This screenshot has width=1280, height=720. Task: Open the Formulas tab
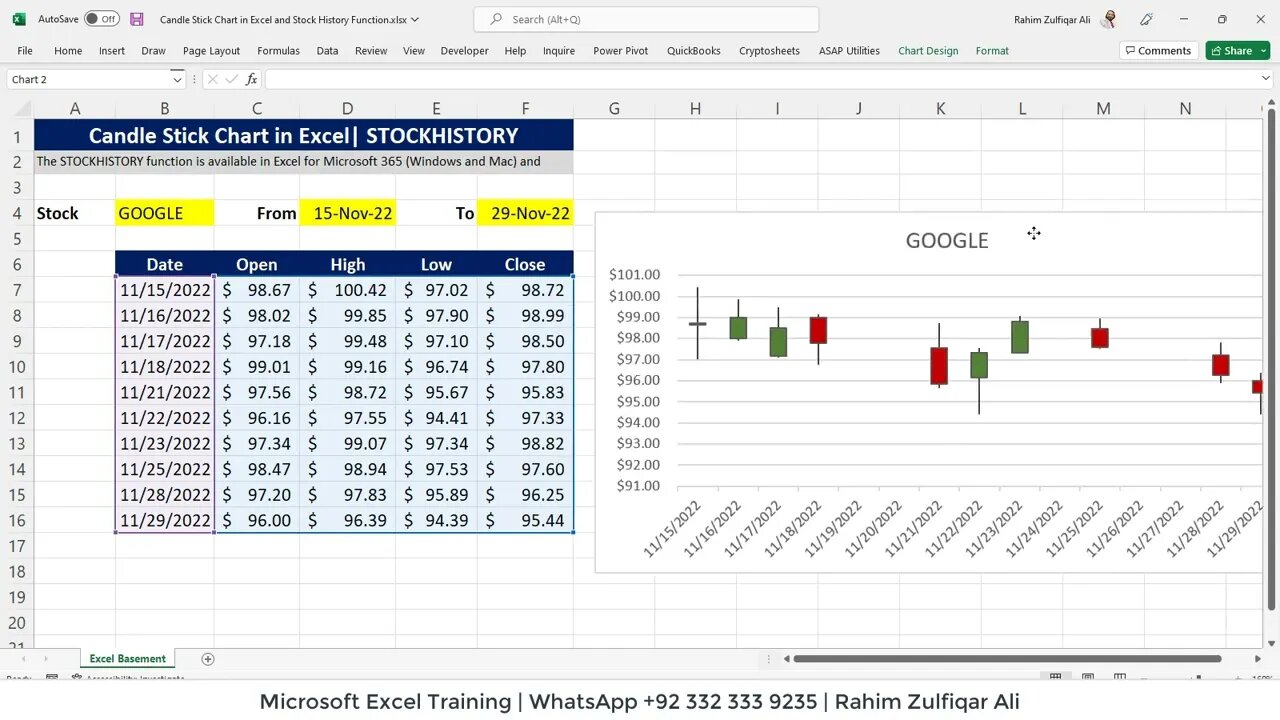pyautogui.click(x=278, y=51)
